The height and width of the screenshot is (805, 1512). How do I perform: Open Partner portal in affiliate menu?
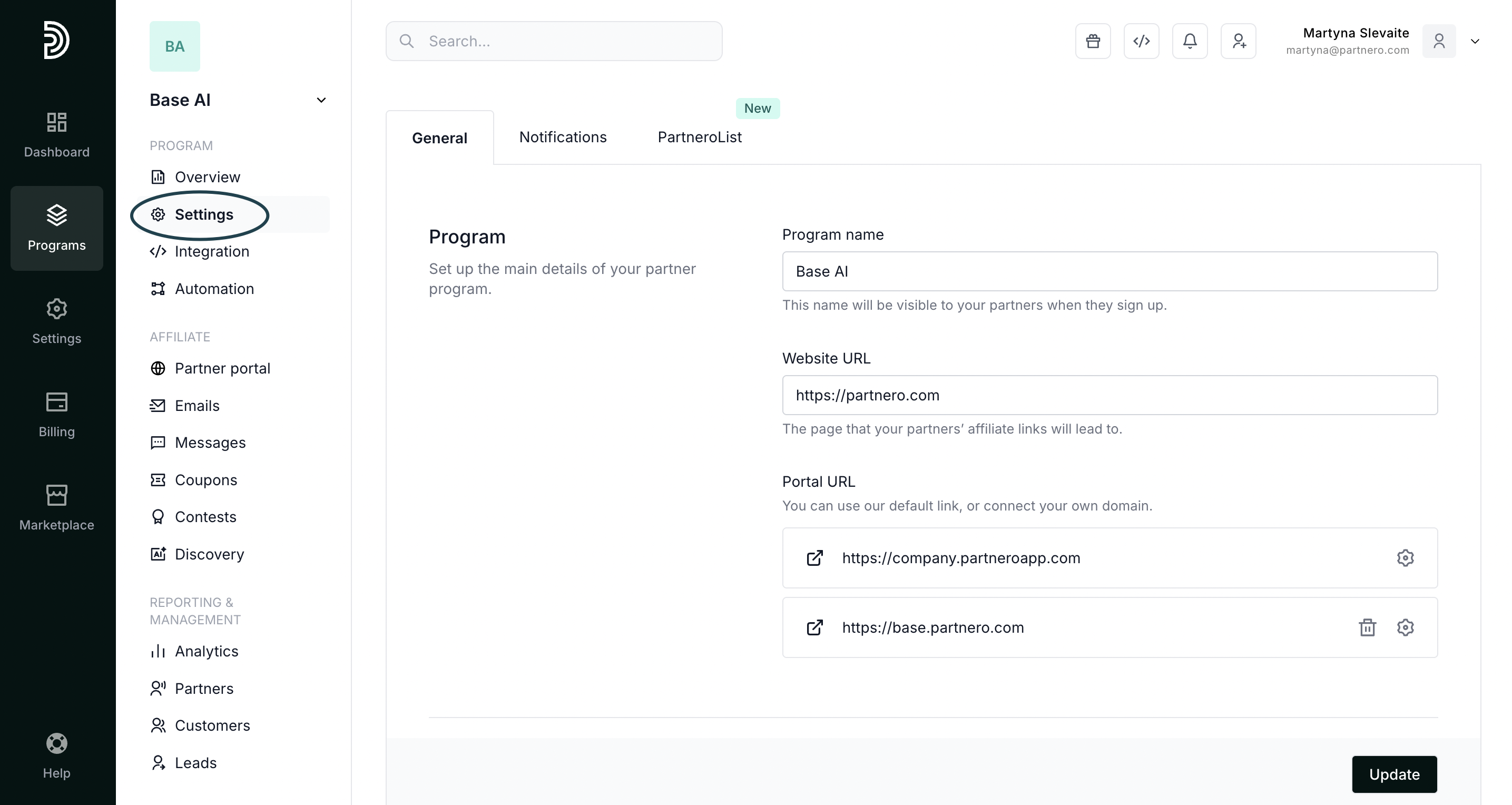click(x=222, y=368)
